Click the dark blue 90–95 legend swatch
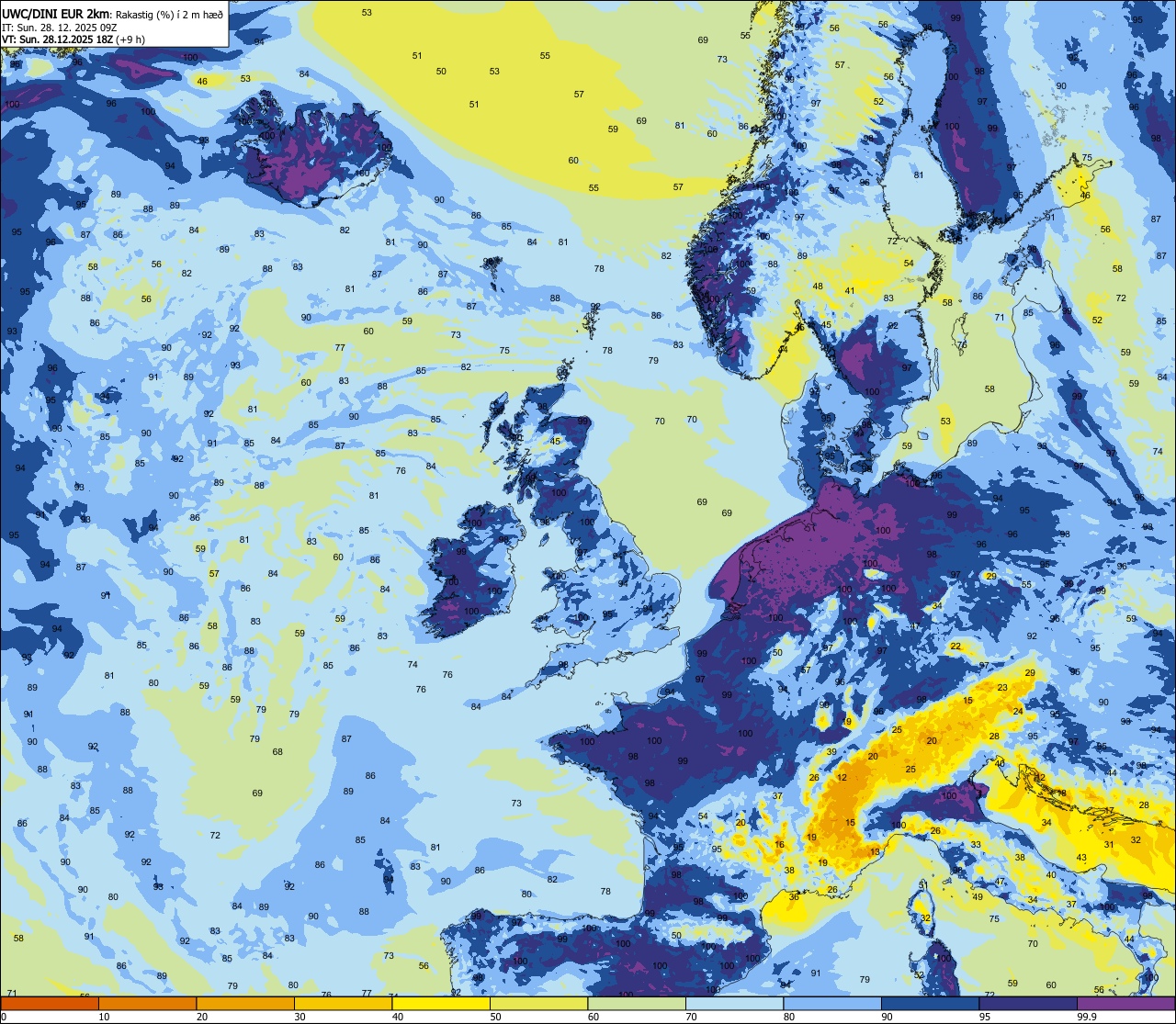Screen dimensions: 1176x1024 (930, 1003)
